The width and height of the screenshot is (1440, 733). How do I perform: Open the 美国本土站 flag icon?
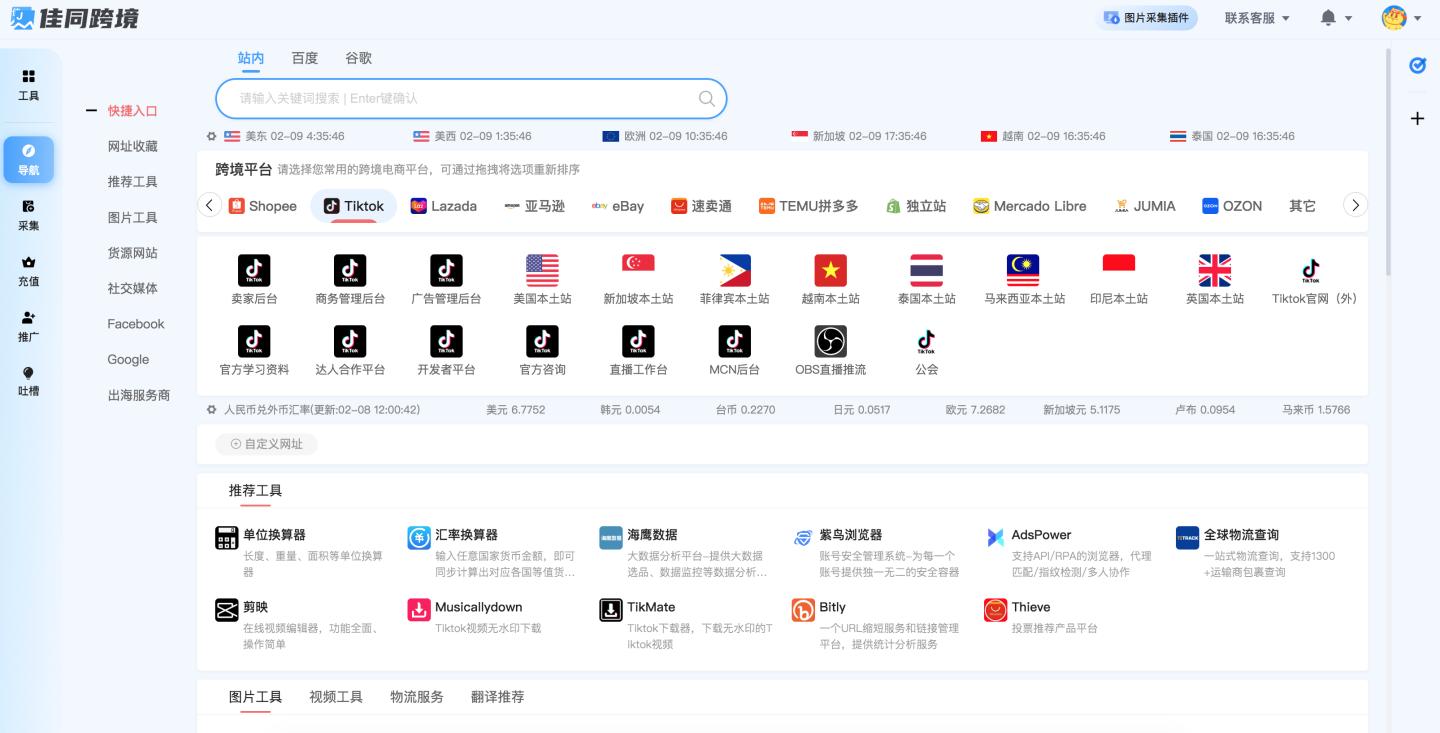542,270
